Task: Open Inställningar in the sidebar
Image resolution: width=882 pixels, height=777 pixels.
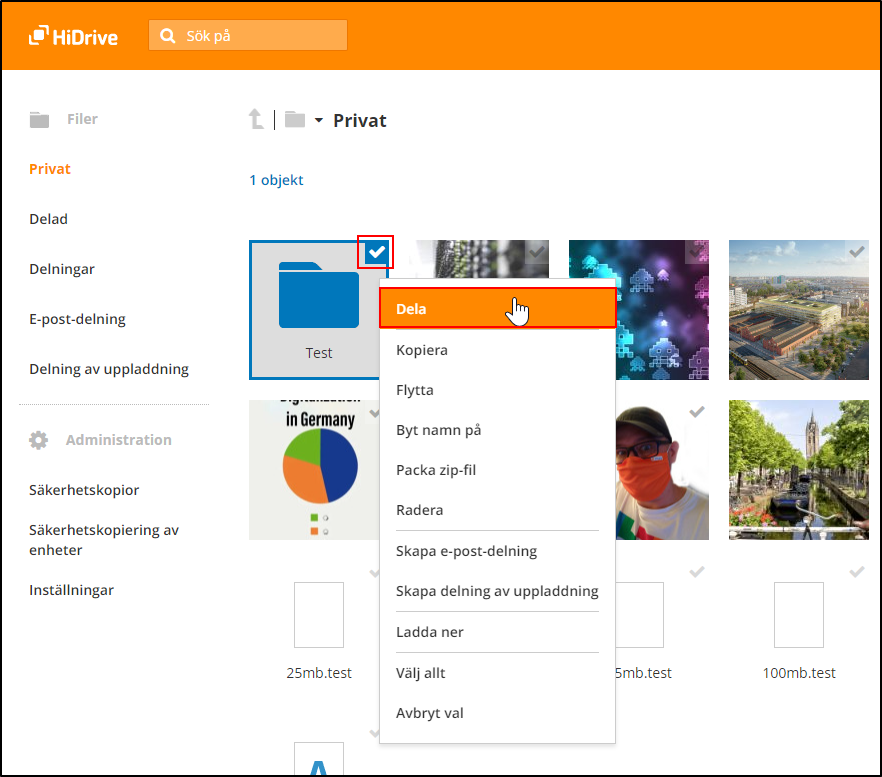Action: [71, 590]
